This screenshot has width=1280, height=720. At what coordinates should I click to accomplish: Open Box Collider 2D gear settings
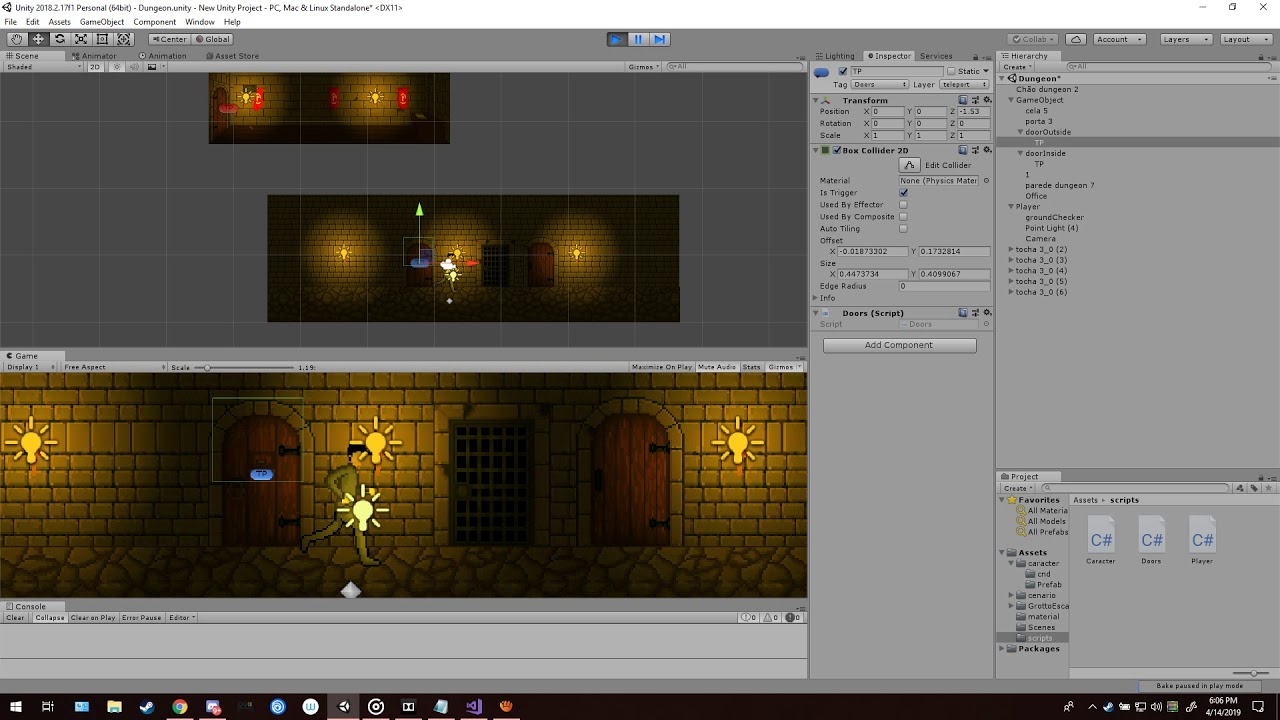986,150
